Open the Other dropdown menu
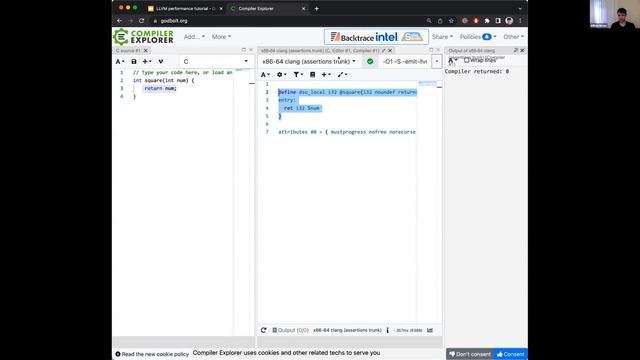The image size is (640, 360). [513, 37]
